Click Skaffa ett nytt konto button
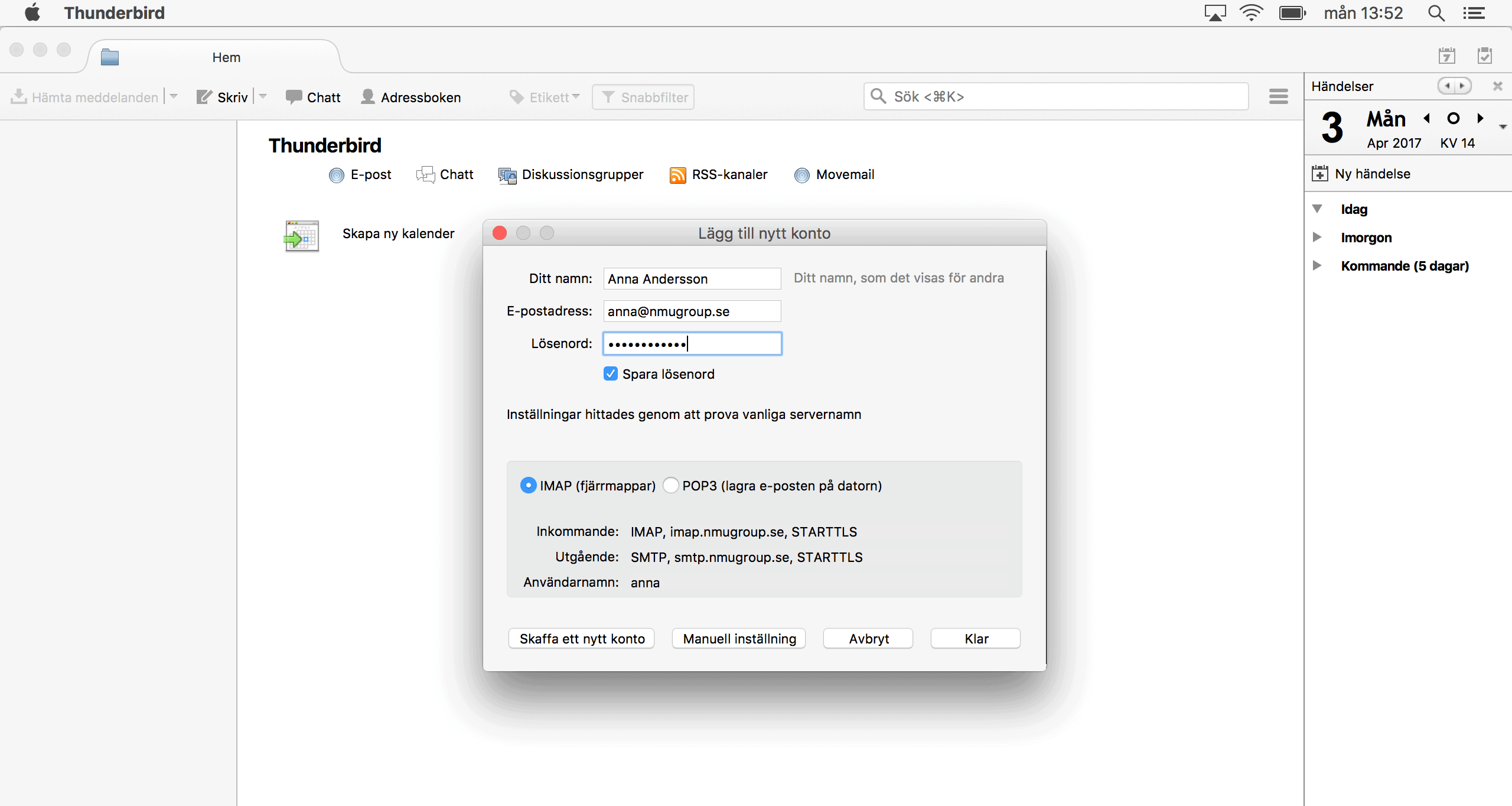The height and width of the screenshot is (806, 1512). [581, 638]
